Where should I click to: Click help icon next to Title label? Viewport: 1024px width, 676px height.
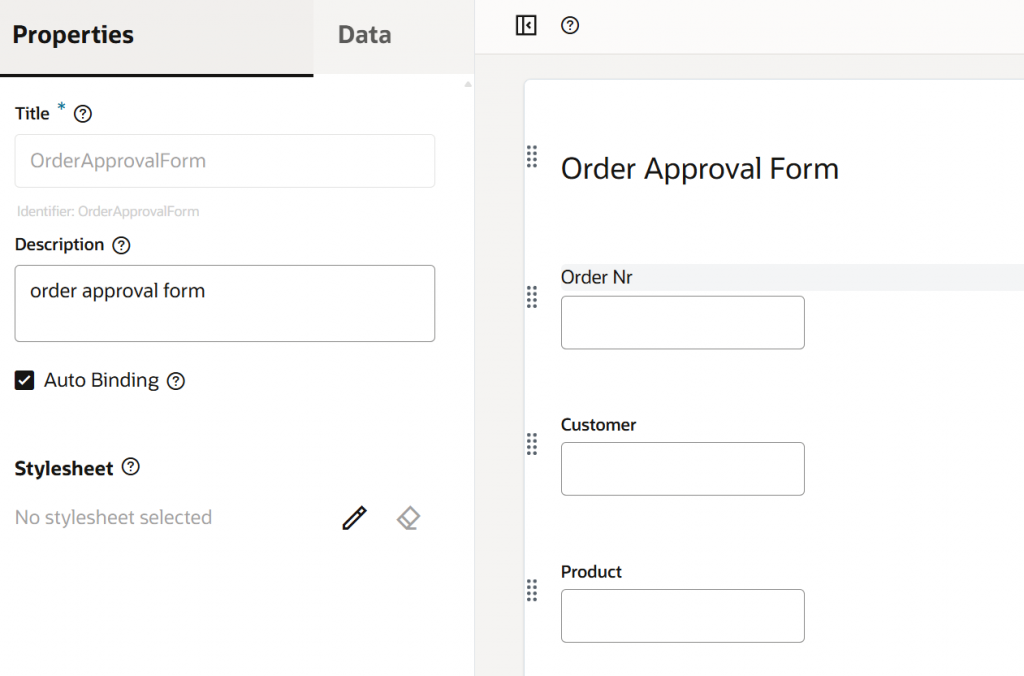(84, 114)
